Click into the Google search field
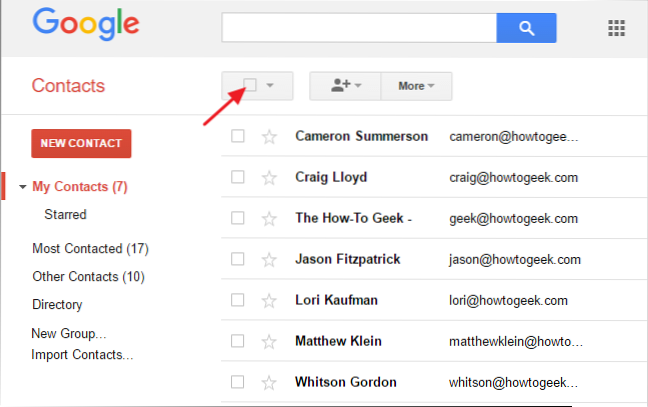The image size is (648, 407). pyautogui.click(x=359, y=28)
